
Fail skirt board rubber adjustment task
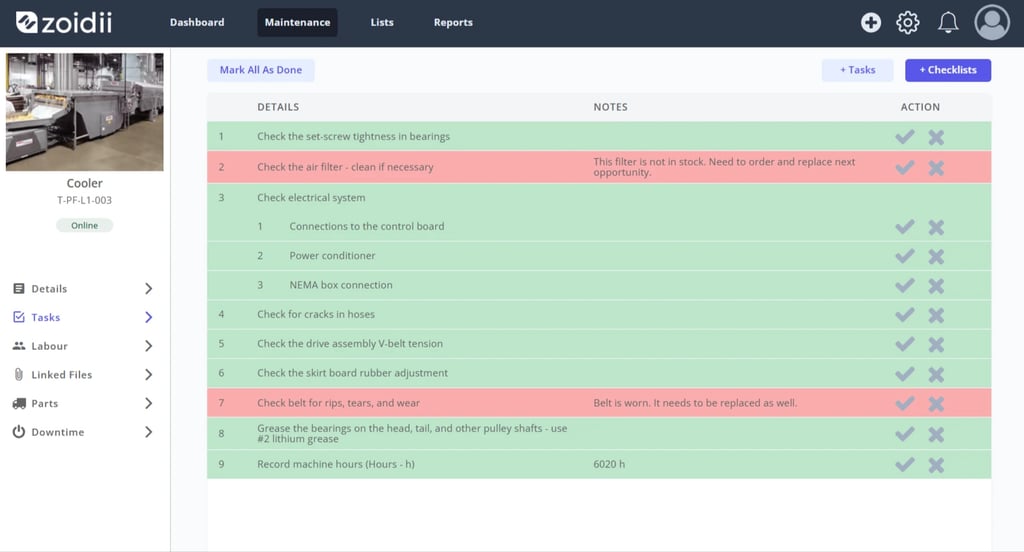[936, 374]
